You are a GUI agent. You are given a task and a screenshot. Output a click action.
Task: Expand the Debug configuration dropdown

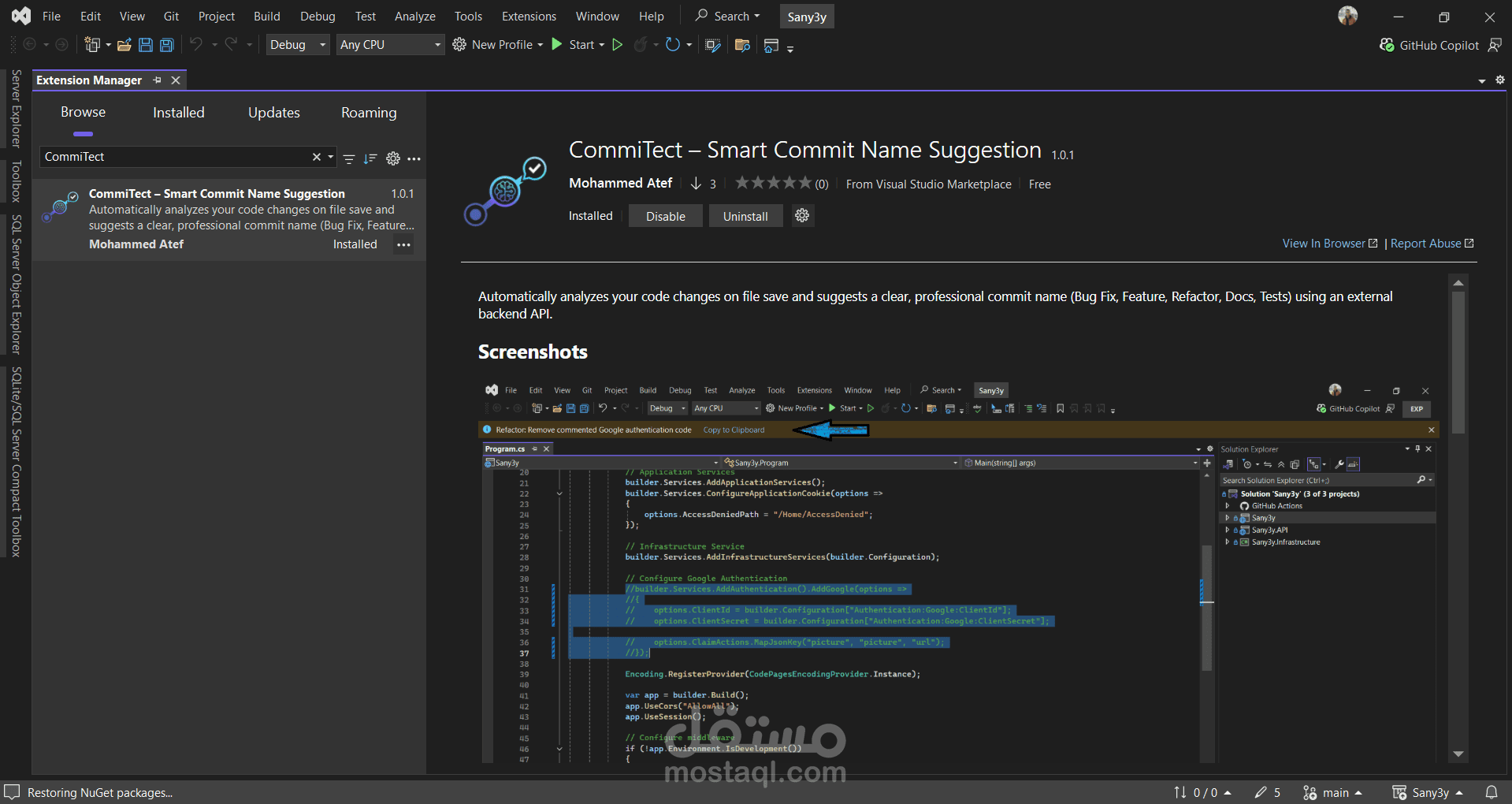(322, 45)
